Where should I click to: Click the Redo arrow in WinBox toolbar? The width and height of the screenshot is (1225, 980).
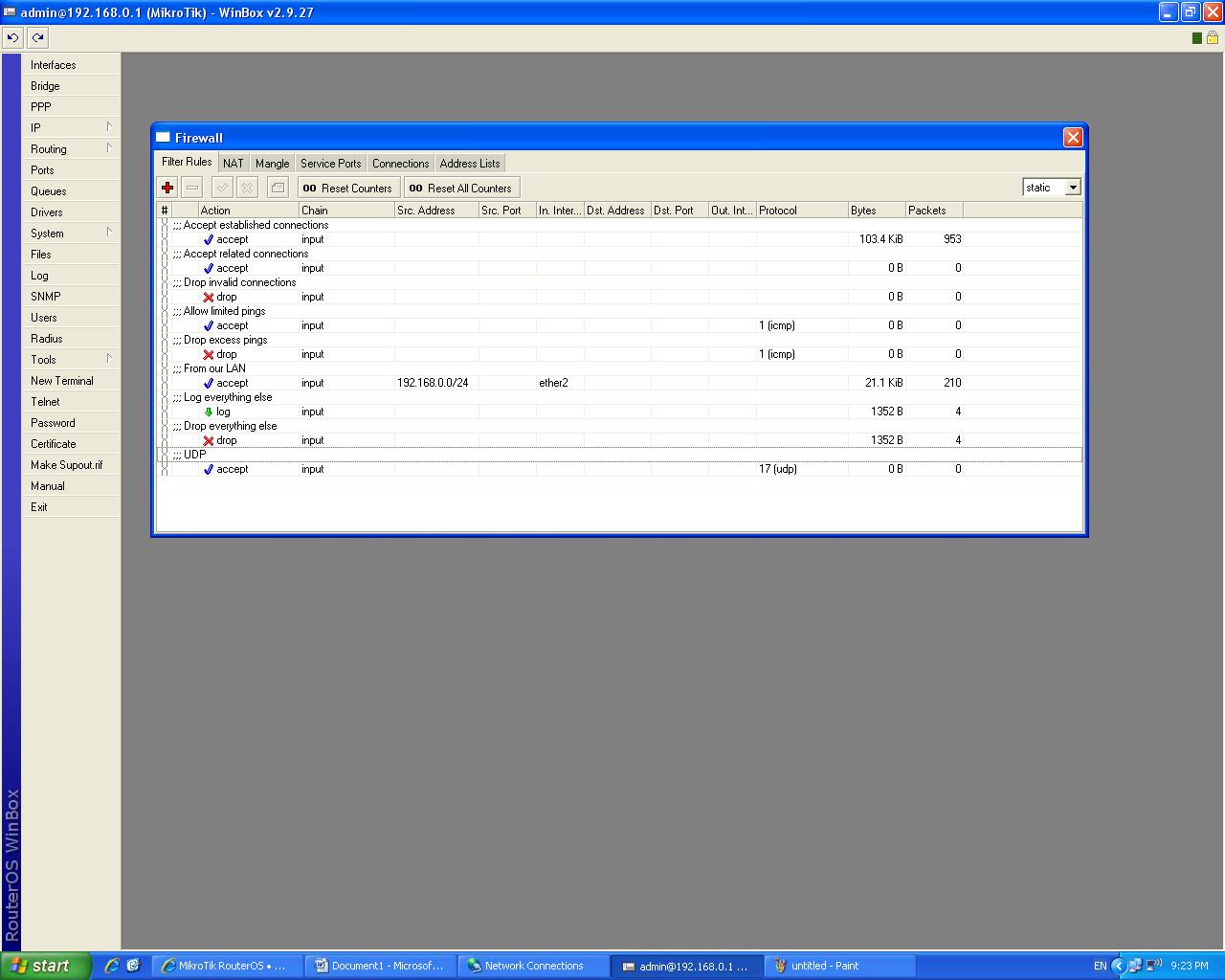[x=37, y=37]
